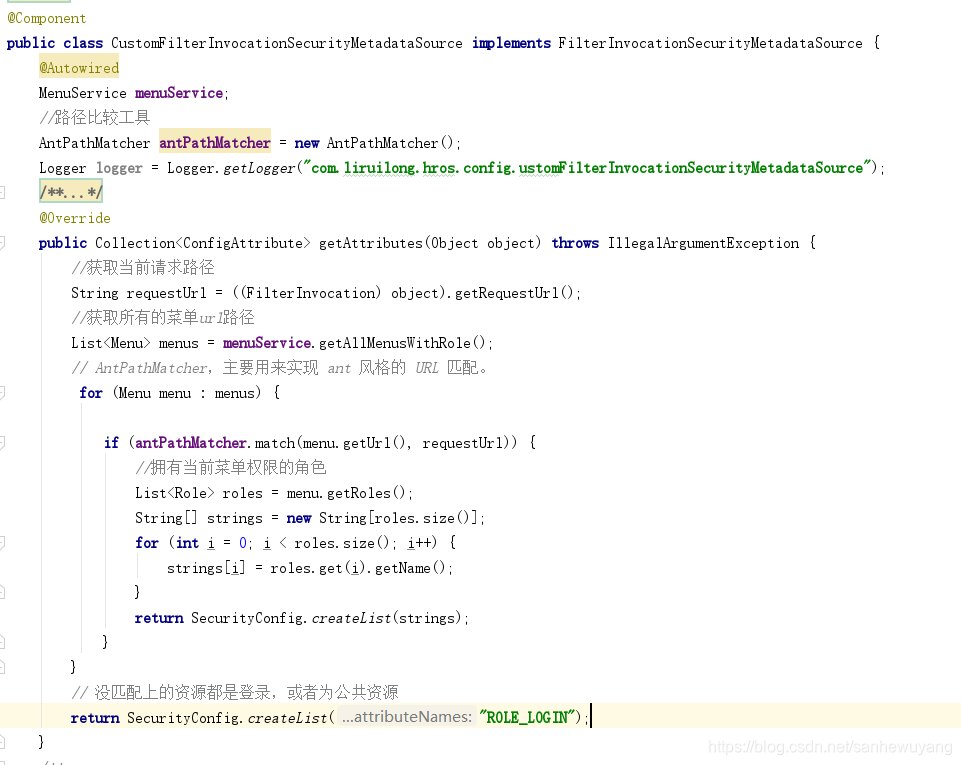Image resolution: width=961 pixels, height=765 pixels.
Task: Click the highlighted antPathMatcher field name
Action: point(215,143)
